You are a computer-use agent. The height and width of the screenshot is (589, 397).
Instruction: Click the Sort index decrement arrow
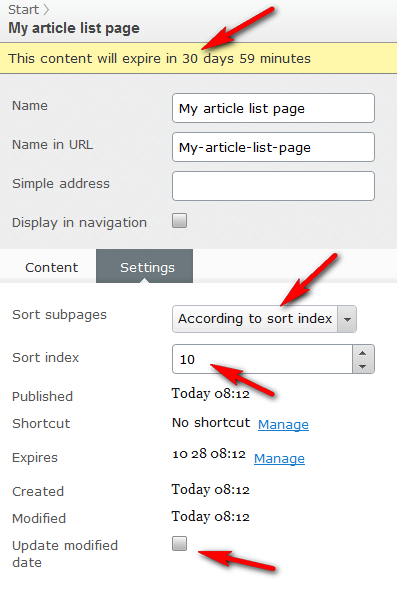click(363, 366)
